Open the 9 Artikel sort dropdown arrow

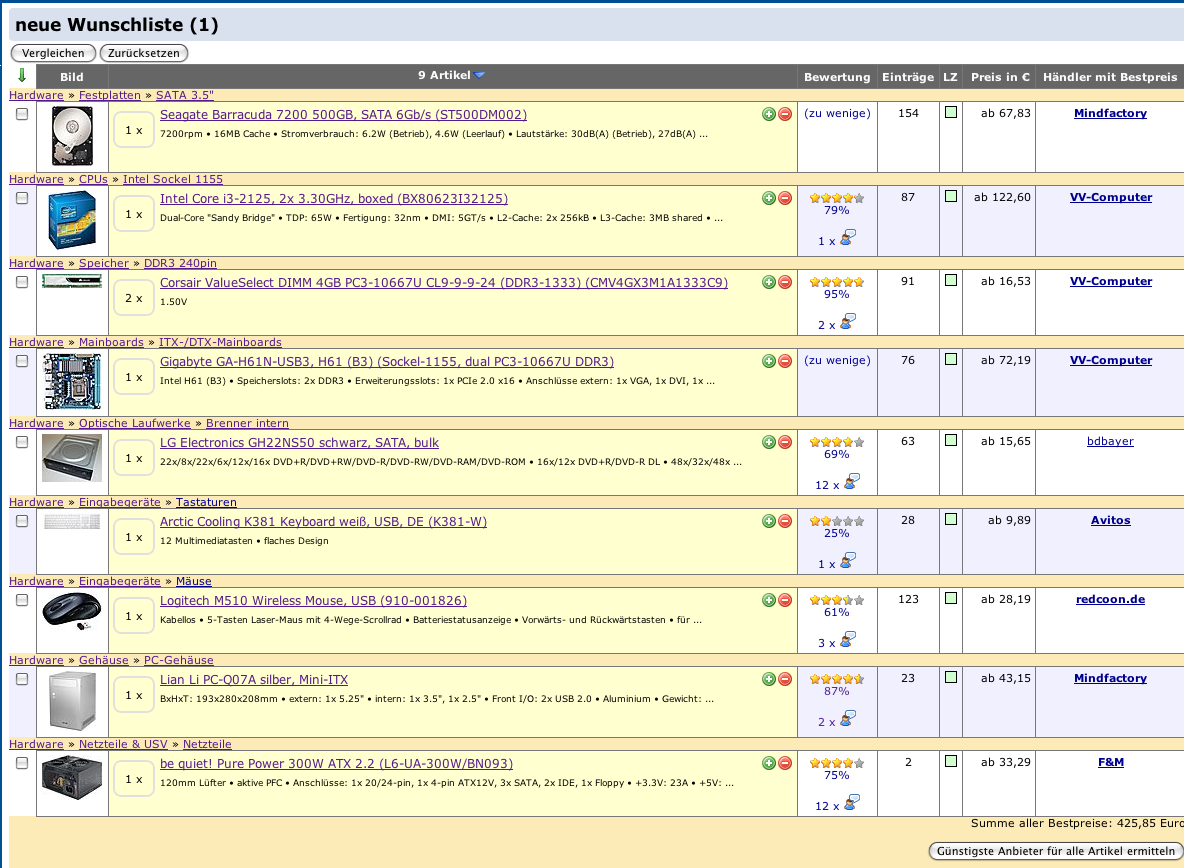click(479, 75)
